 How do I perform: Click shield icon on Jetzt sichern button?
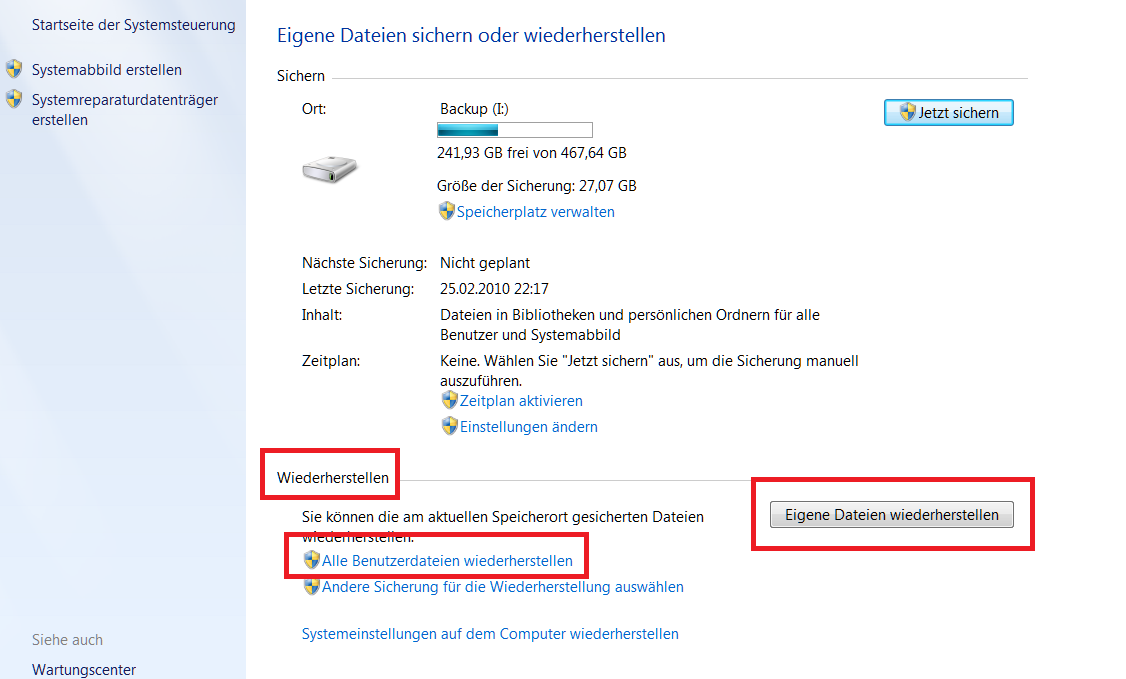(908, 112)
